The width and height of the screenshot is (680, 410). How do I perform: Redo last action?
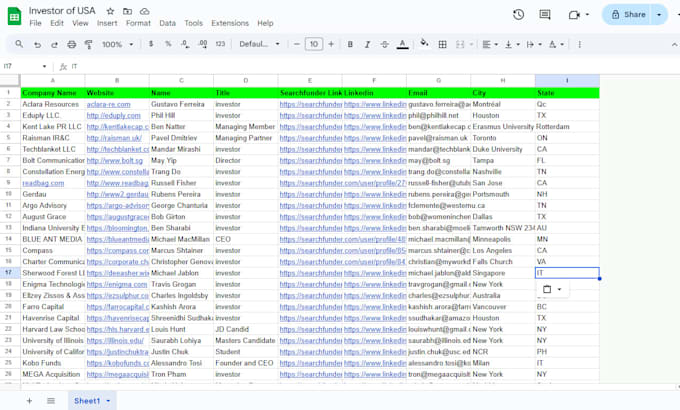(x=54, y=44)
